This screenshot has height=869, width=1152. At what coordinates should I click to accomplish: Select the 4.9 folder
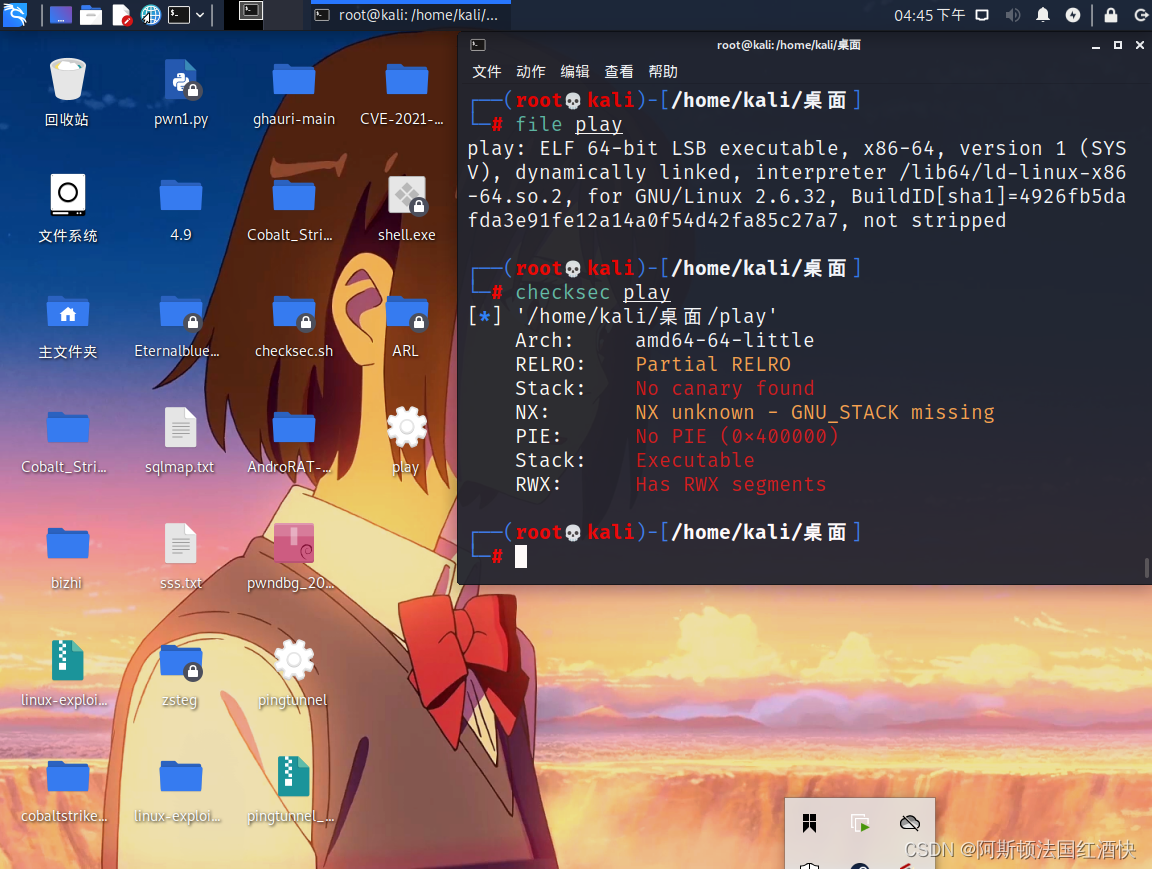181,208
